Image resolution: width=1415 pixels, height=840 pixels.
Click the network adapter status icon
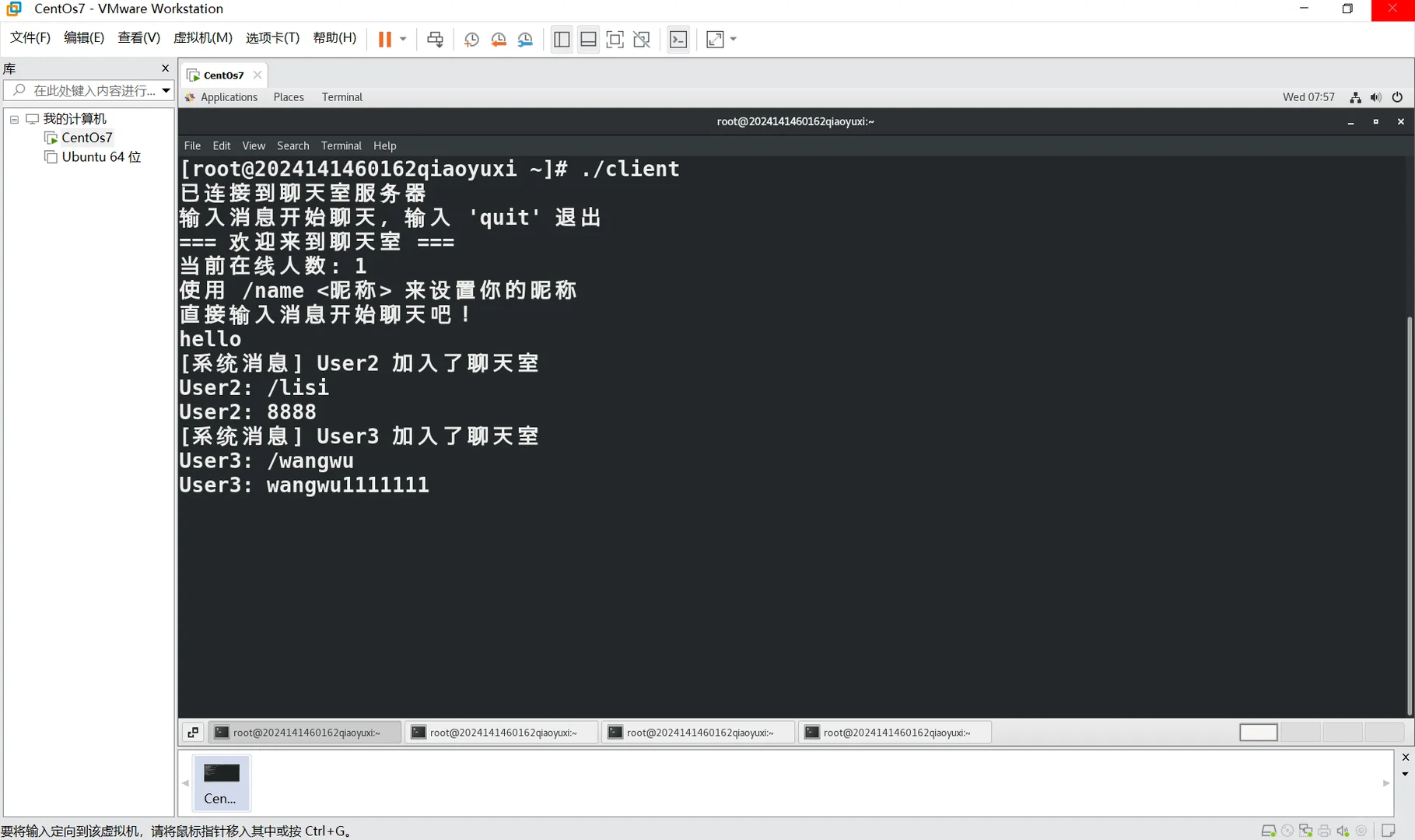1305,831
